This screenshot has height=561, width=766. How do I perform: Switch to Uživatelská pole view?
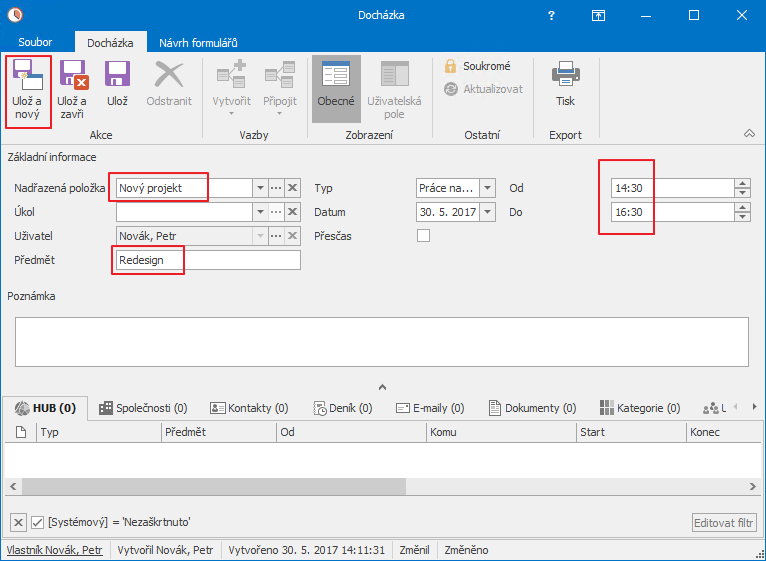(394, 90)
